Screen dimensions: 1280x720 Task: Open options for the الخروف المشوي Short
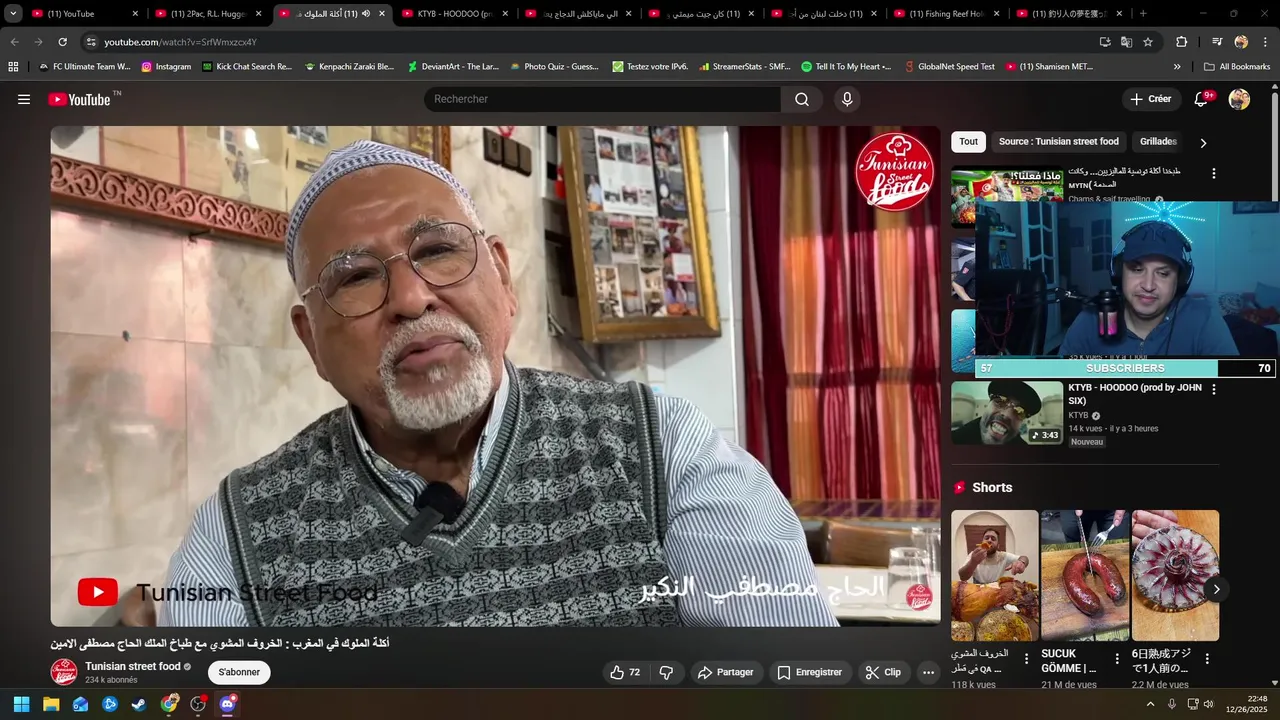[1026, 659]
